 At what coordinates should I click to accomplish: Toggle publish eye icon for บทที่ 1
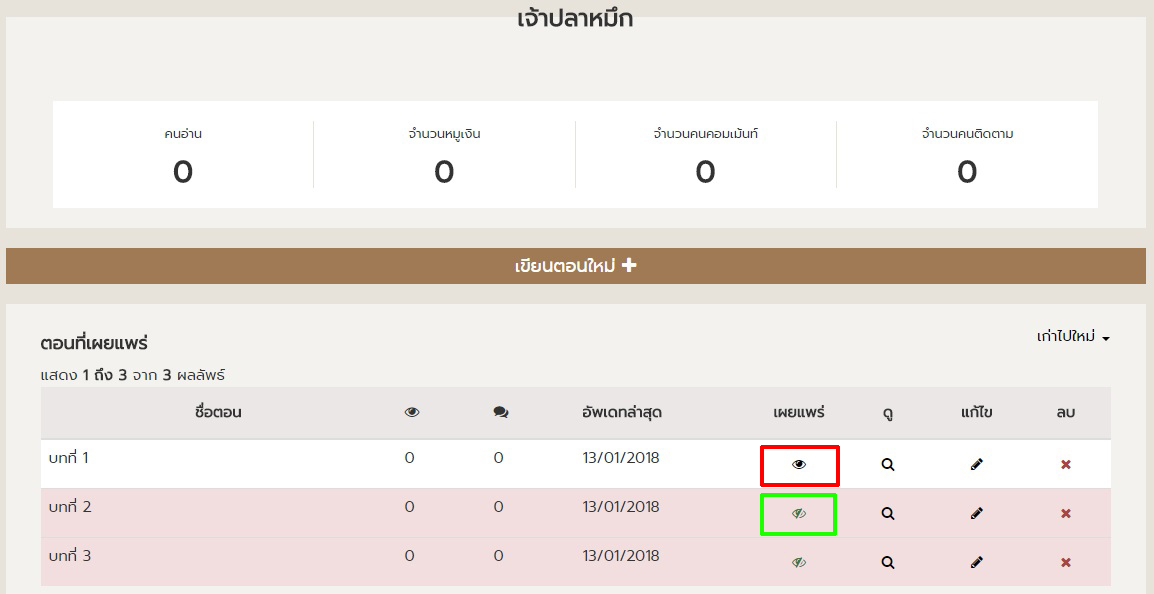799,465
